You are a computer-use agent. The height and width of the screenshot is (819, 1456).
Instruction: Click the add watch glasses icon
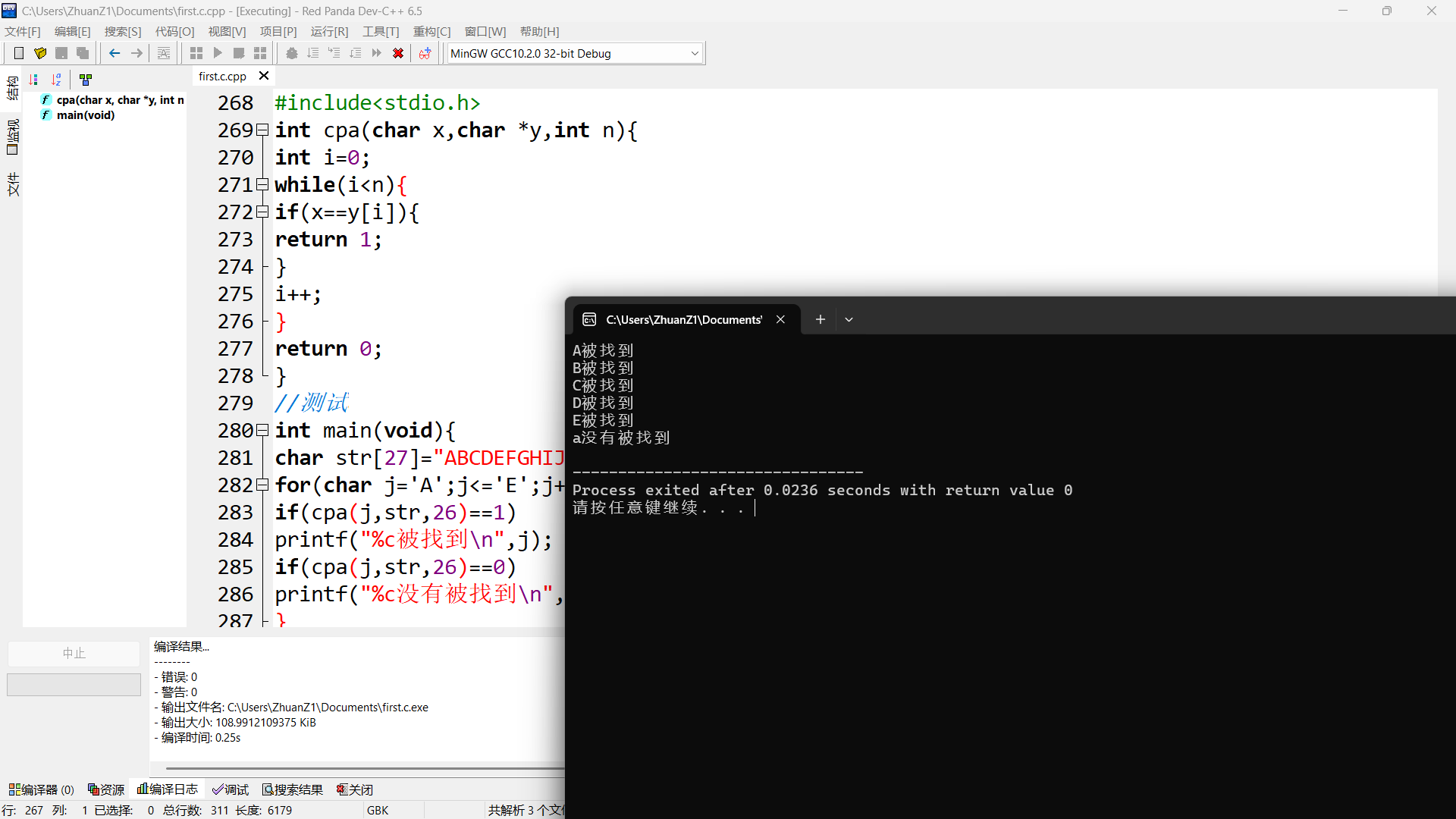tap(425, 53)
